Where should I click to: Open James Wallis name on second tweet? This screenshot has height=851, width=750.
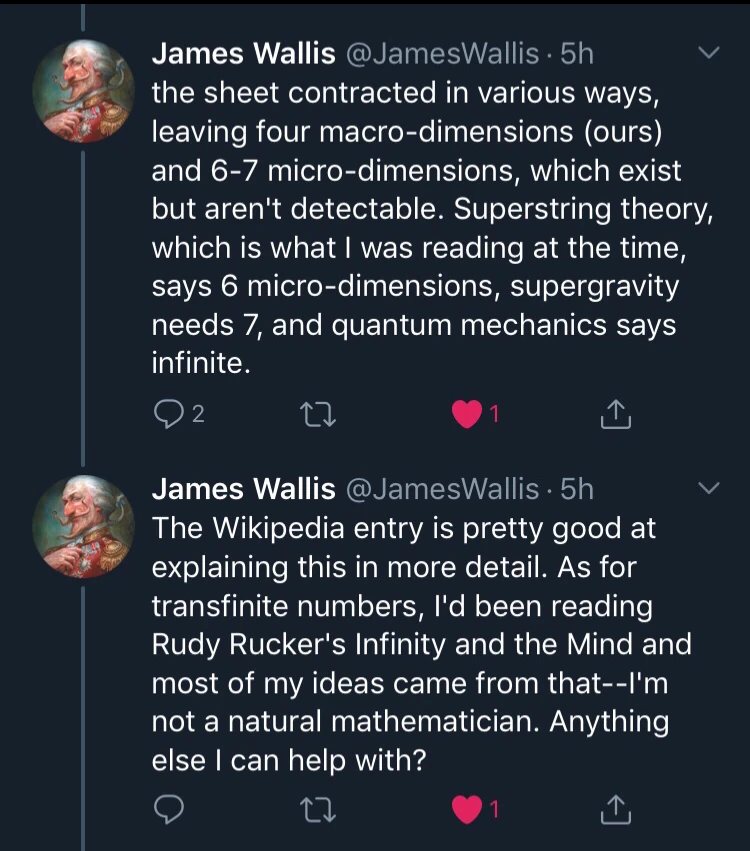(243, 488)
